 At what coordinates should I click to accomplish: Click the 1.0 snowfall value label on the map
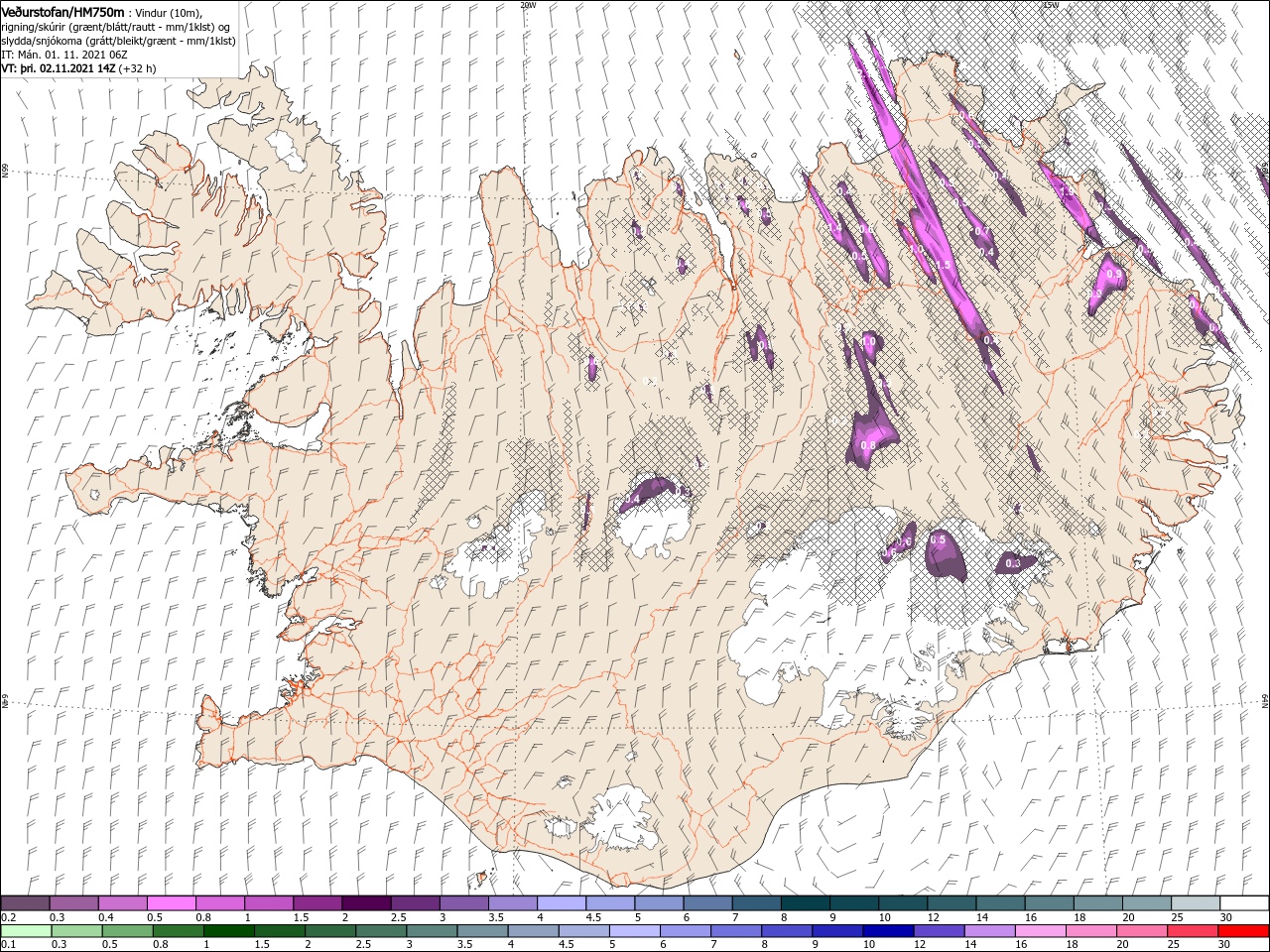point(868,342)
